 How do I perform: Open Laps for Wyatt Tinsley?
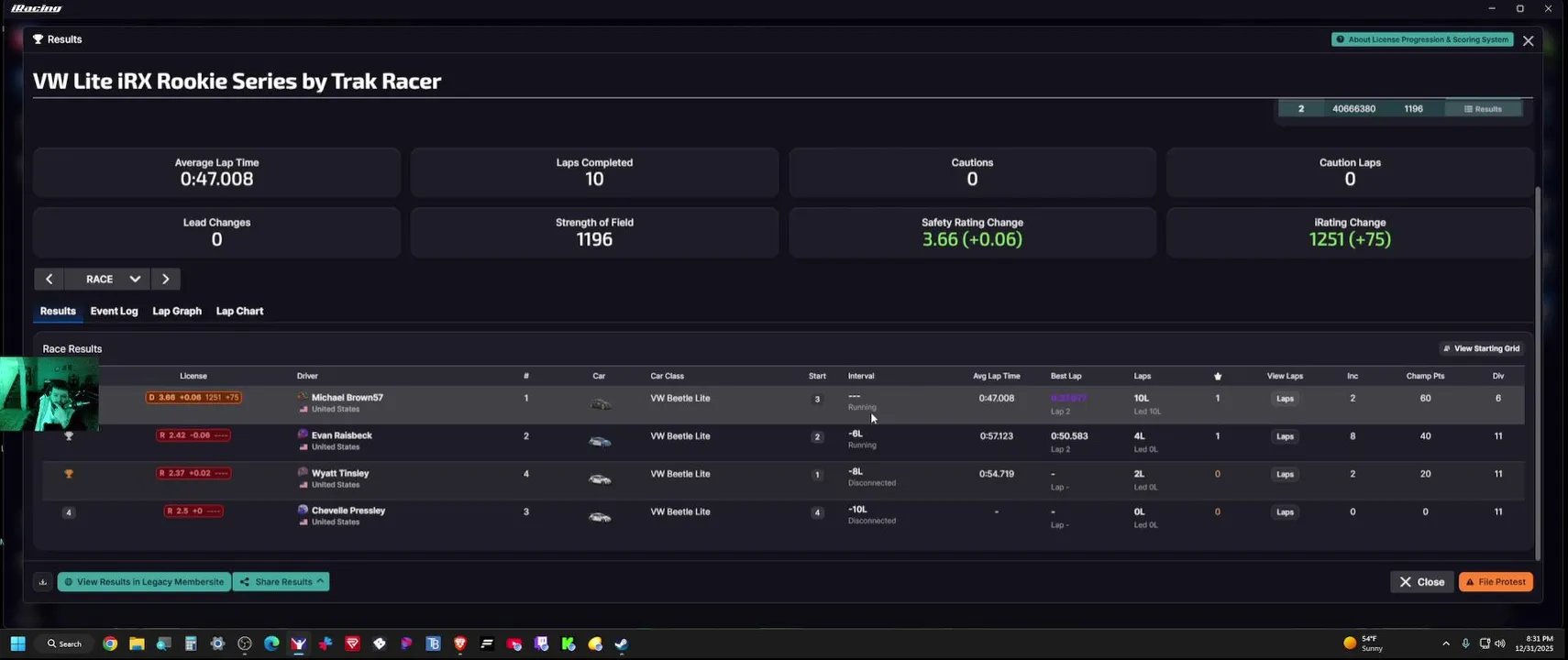[x=1285, y=474]
